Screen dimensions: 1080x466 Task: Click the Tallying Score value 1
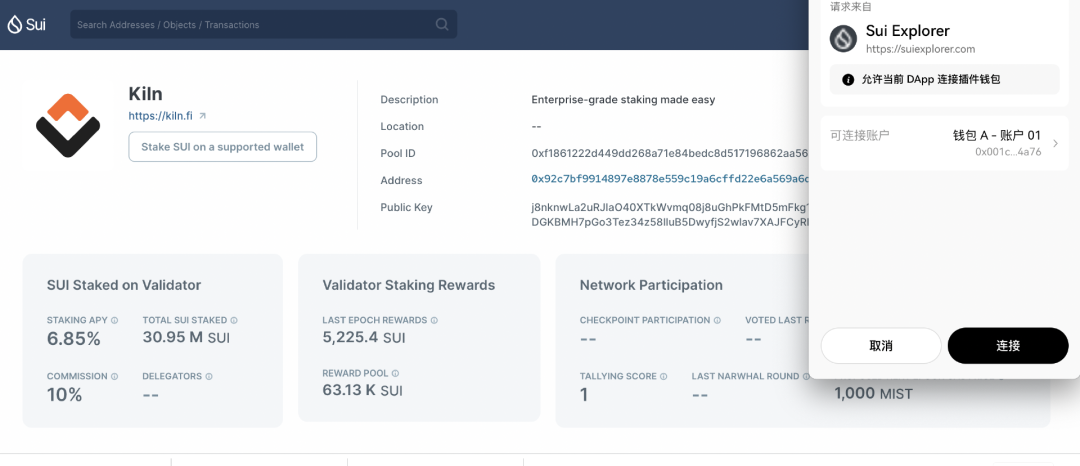pos(584,395)
